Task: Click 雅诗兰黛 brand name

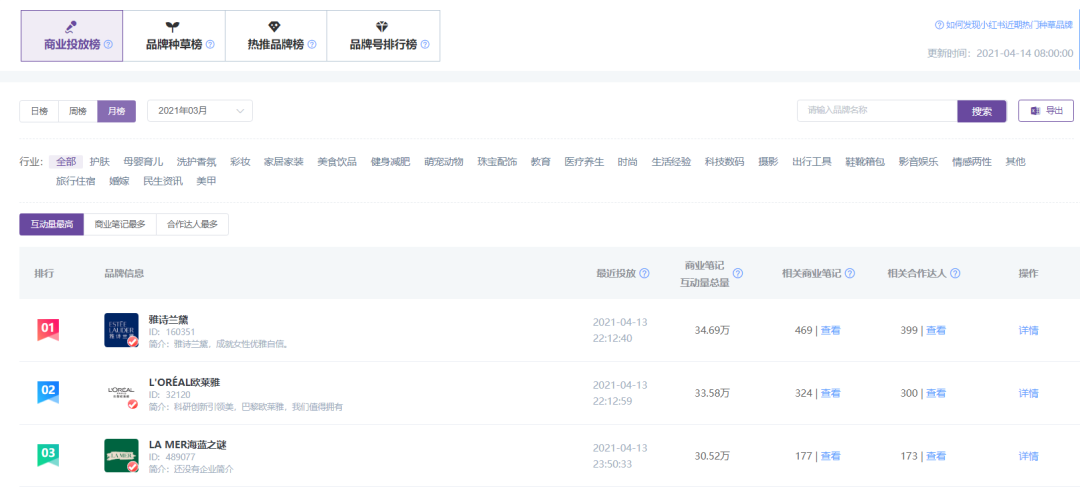Action: click(168, 319)
